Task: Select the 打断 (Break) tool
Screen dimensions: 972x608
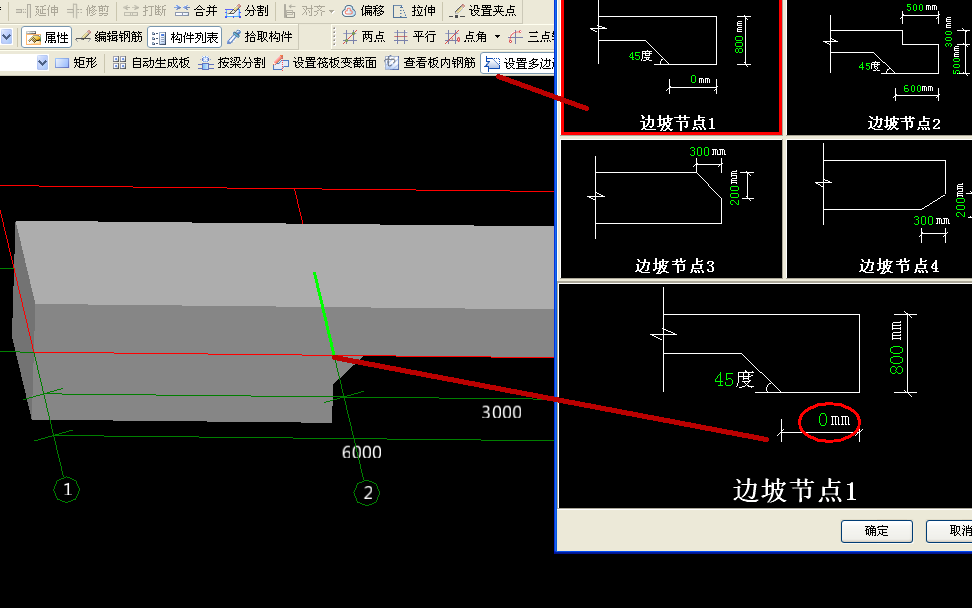Action: click(144, 11)
